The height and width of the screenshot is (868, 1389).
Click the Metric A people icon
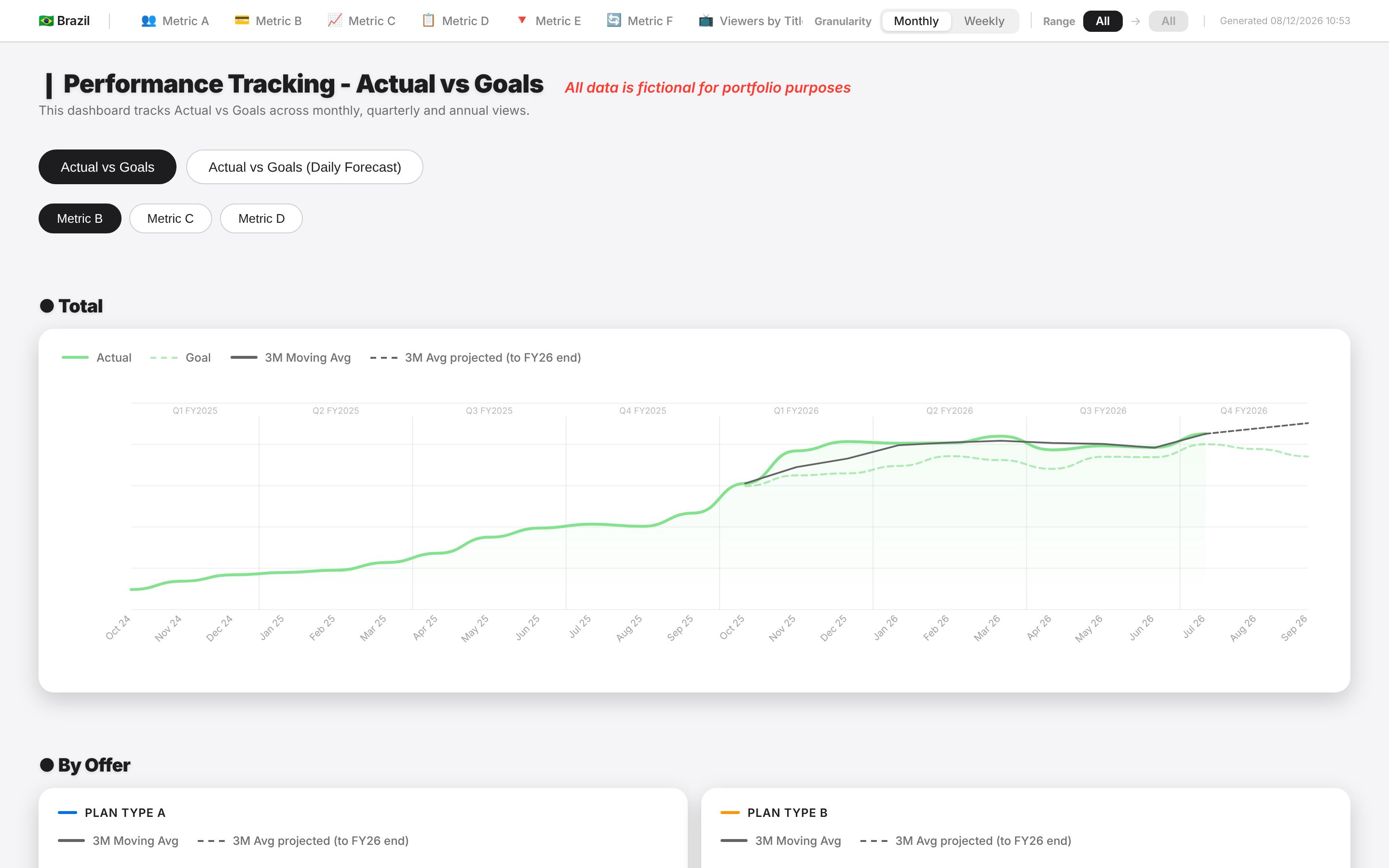pos(149,21)
